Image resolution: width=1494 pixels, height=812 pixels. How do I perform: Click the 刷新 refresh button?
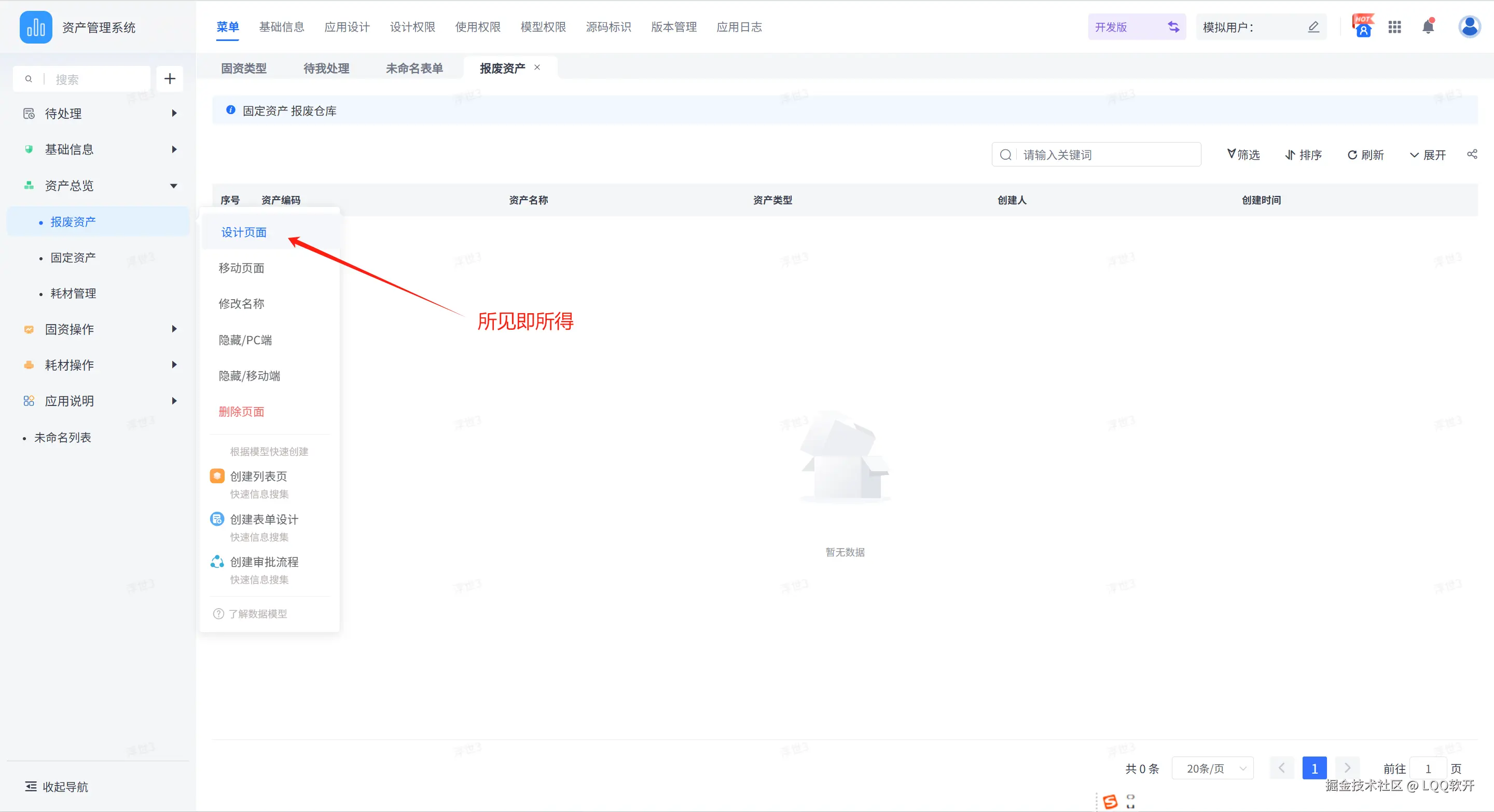coord(1365,155)
